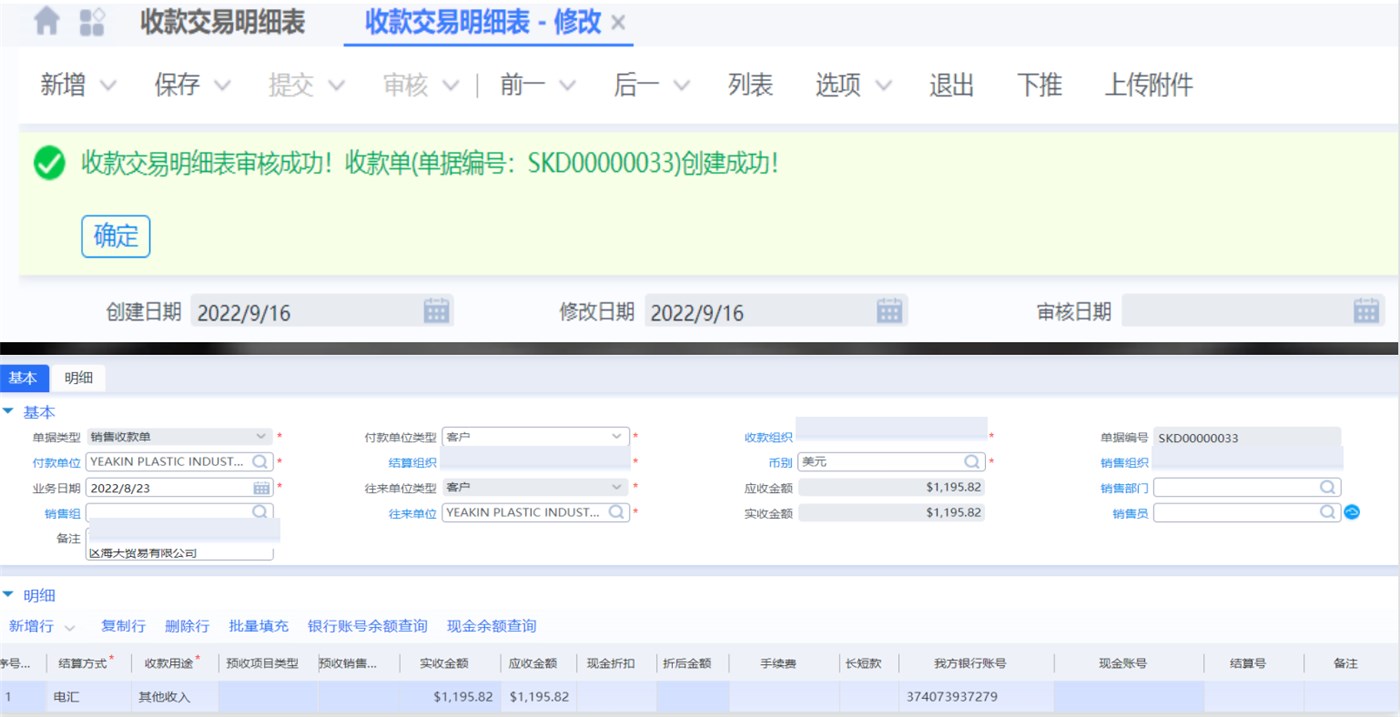Click 上传附件 in the toolbar

point(1148,86)
